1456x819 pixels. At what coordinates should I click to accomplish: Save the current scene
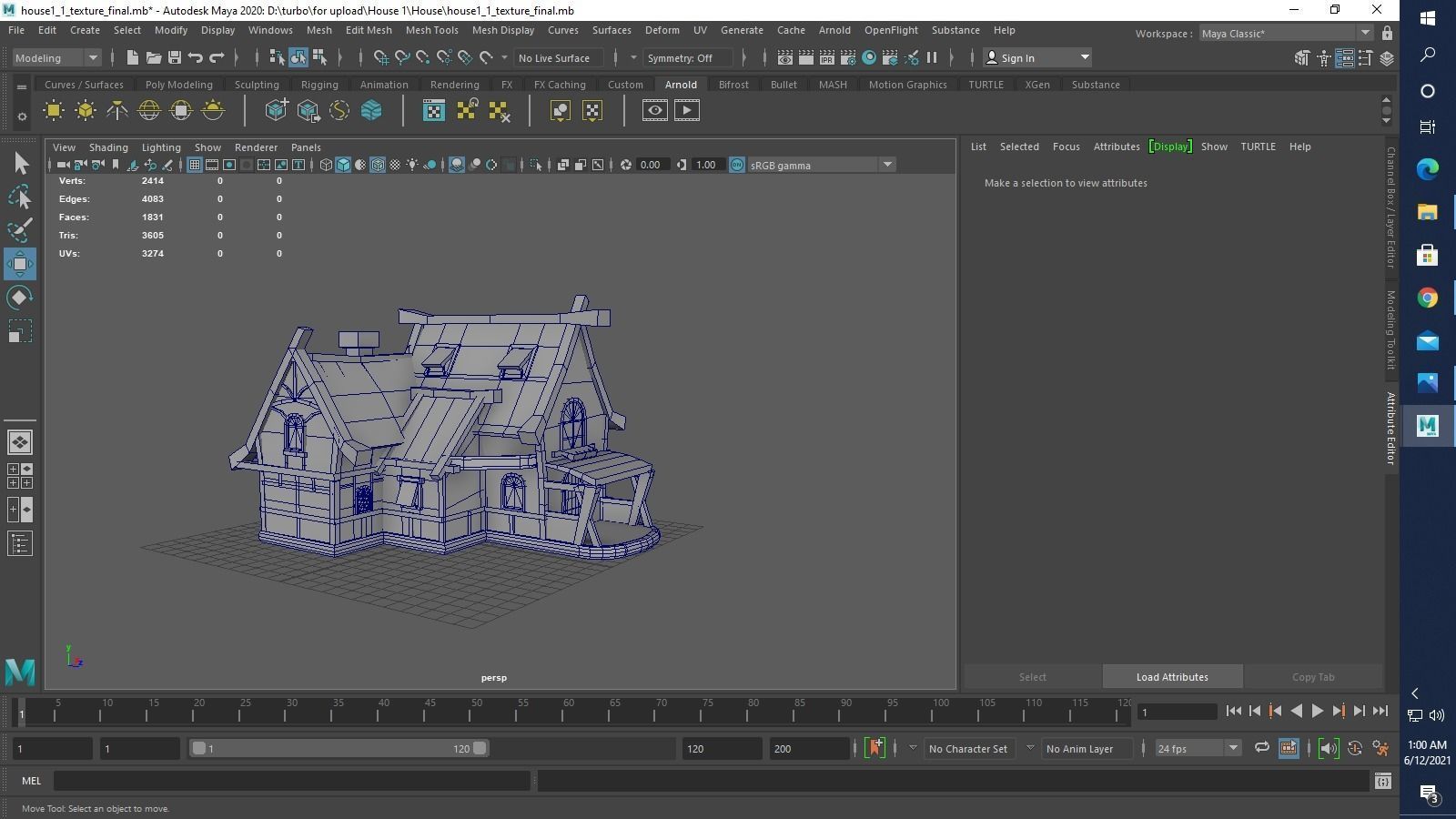[x=175, y=57]
